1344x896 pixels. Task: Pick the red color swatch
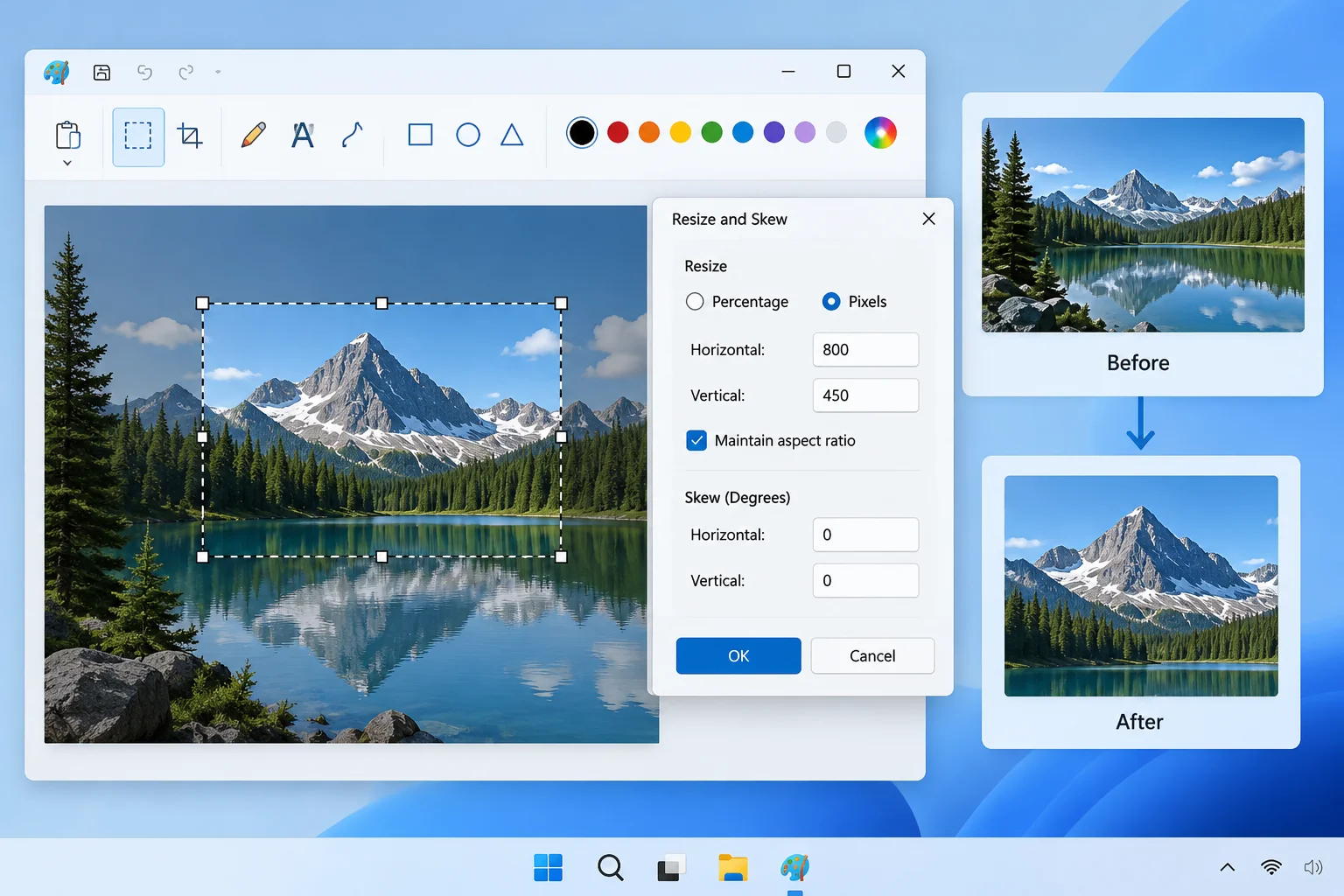coord(618,132)
